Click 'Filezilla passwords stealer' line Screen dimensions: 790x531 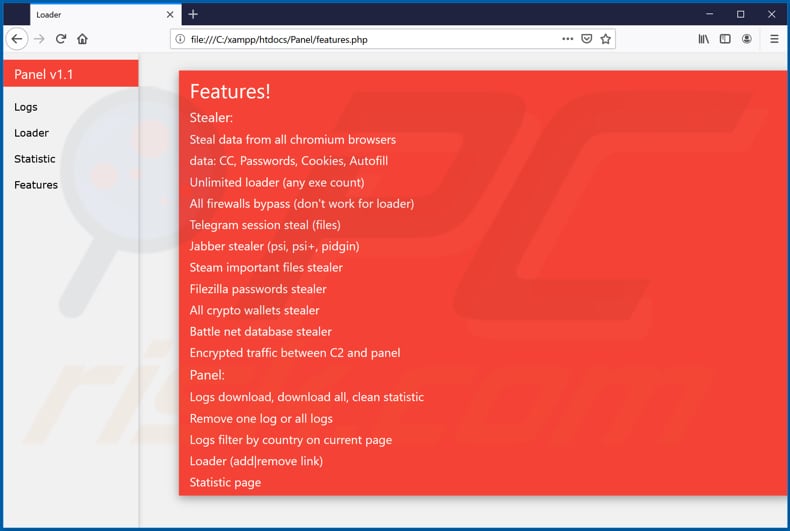point(258,289)
